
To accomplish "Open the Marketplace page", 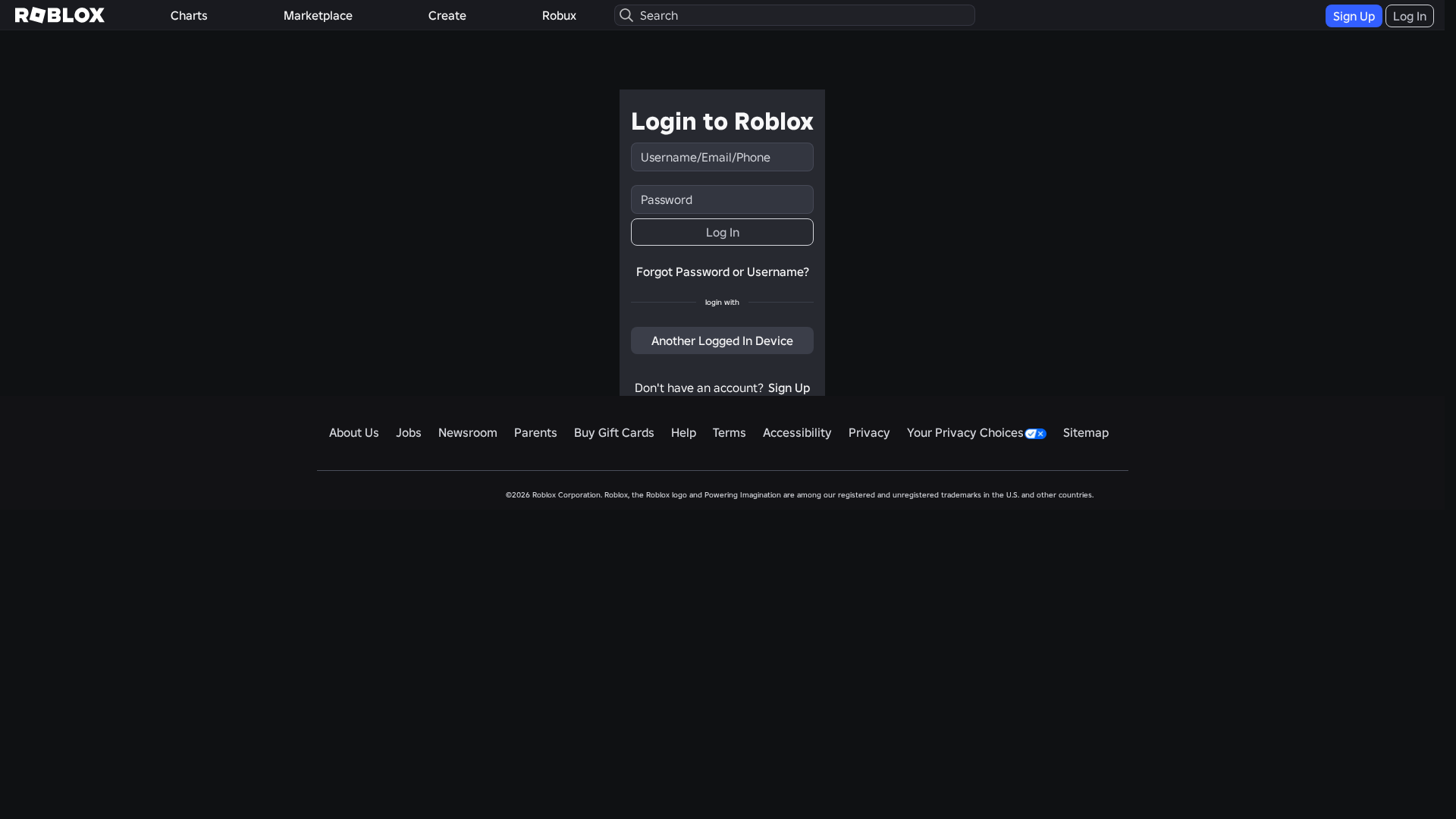I will tap(318, 15).
